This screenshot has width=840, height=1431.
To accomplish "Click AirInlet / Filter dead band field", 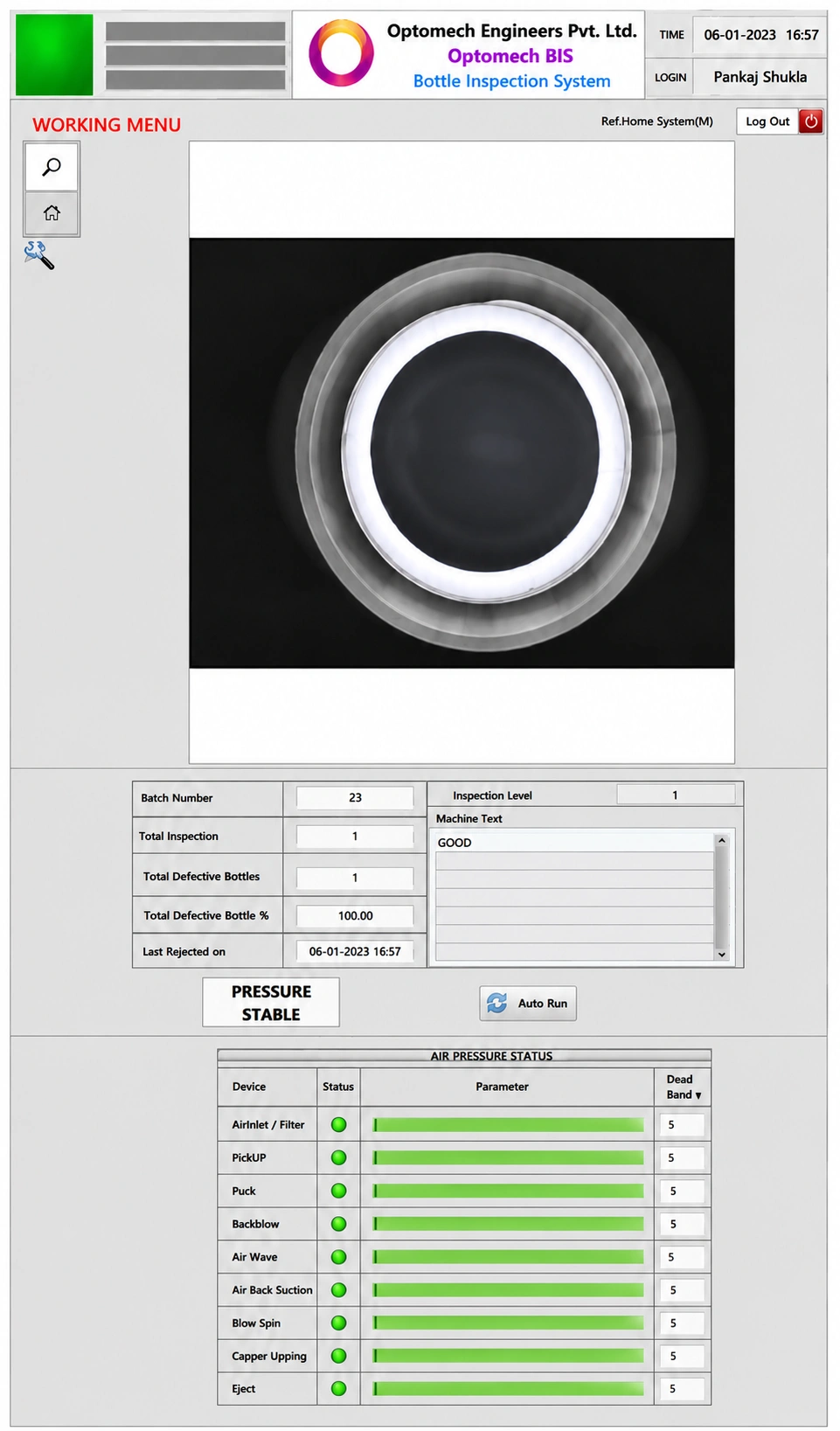I will (682, 1125).
